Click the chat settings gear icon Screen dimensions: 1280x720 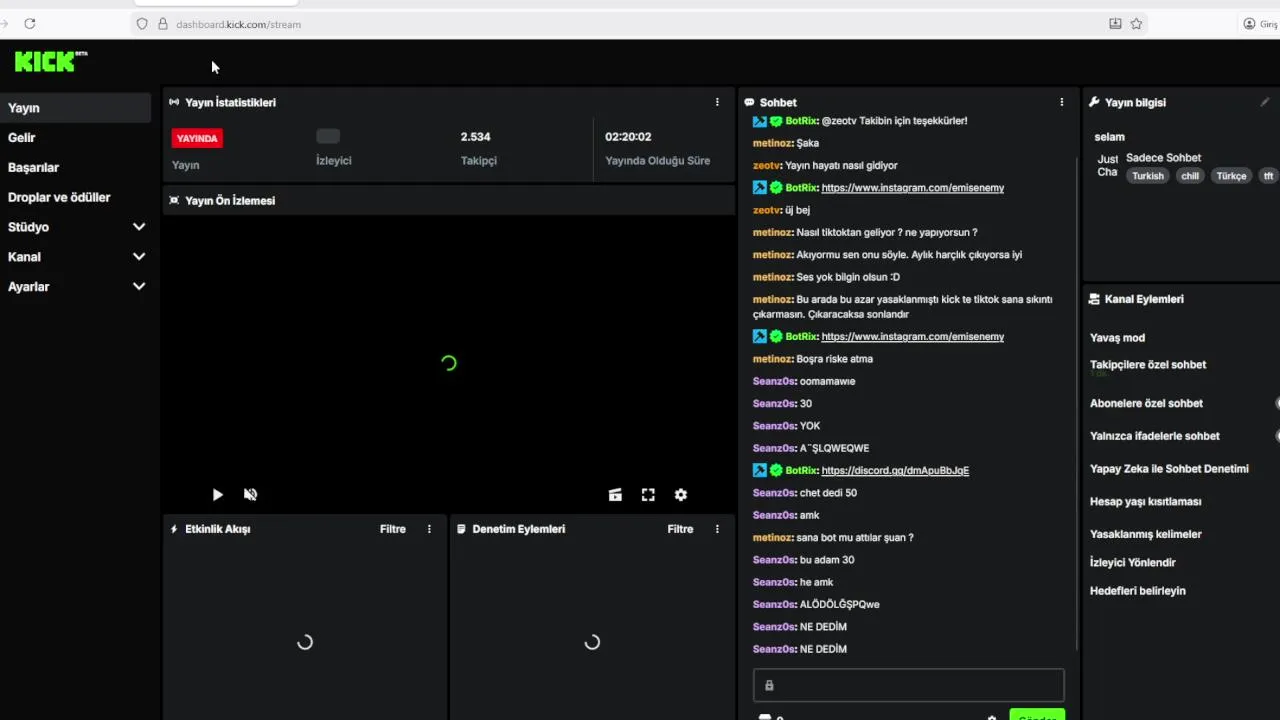pyautogui.click(x=992, y=717)
